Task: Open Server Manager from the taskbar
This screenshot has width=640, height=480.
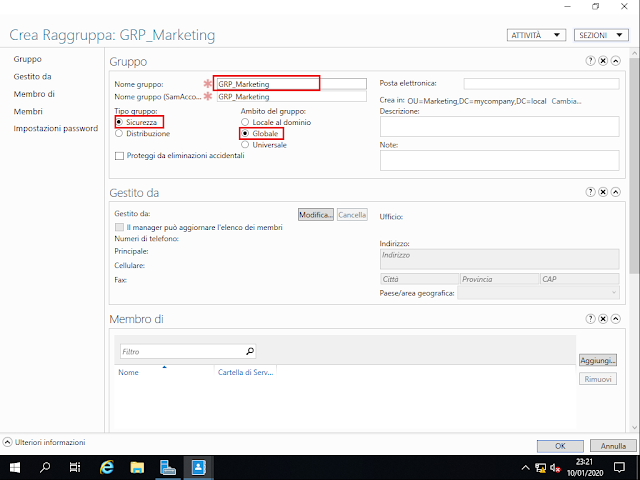Action: point(168,467)
